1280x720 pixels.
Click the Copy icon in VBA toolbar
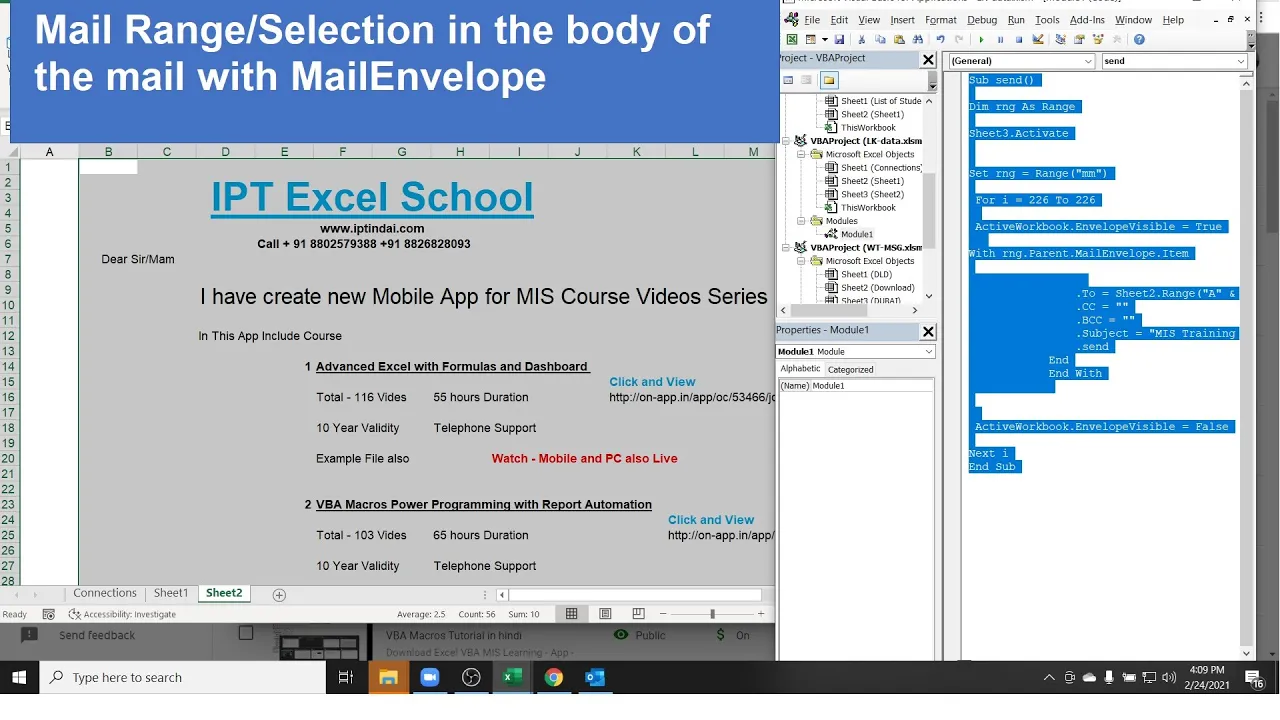880,40
